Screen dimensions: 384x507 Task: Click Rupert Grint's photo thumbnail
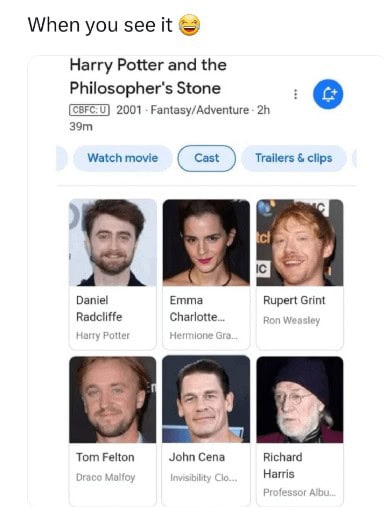coord(300,243)
